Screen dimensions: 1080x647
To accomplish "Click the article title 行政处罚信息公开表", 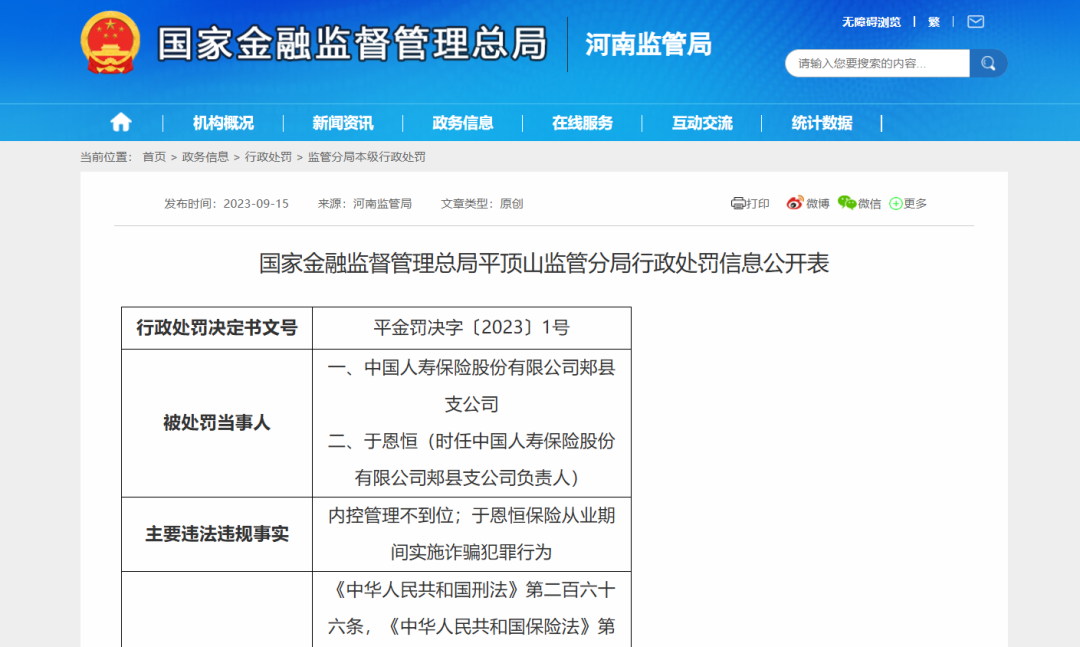I will tap(544, 263).
